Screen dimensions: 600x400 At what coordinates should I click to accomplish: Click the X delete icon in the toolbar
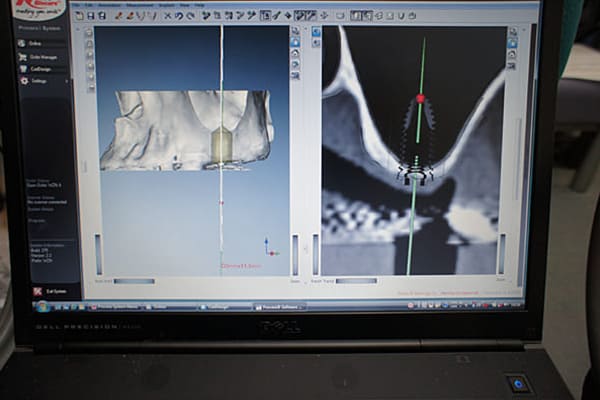pos(167,15)
